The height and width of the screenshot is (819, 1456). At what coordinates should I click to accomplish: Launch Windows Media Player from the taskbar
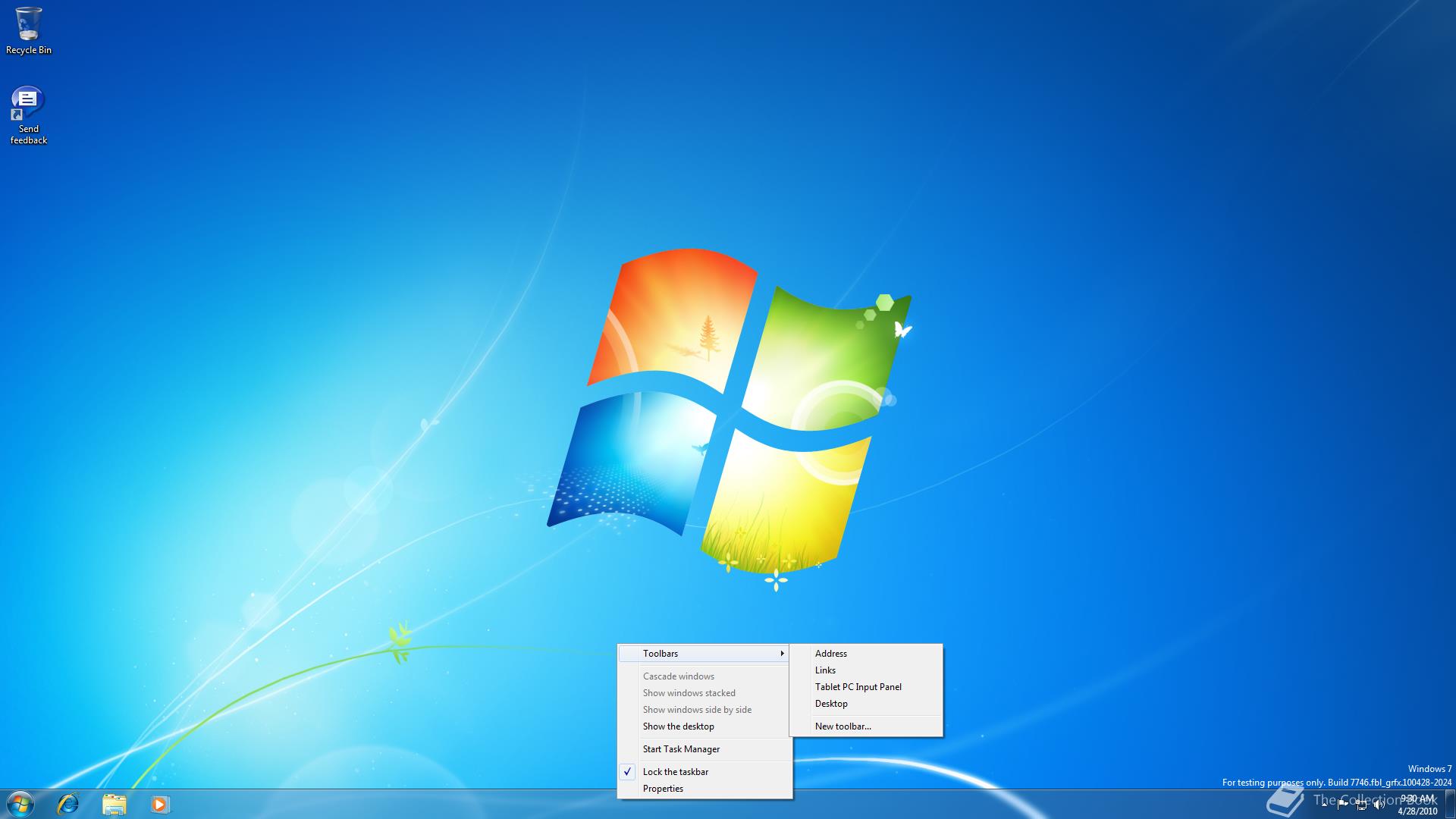click(160, 804)
